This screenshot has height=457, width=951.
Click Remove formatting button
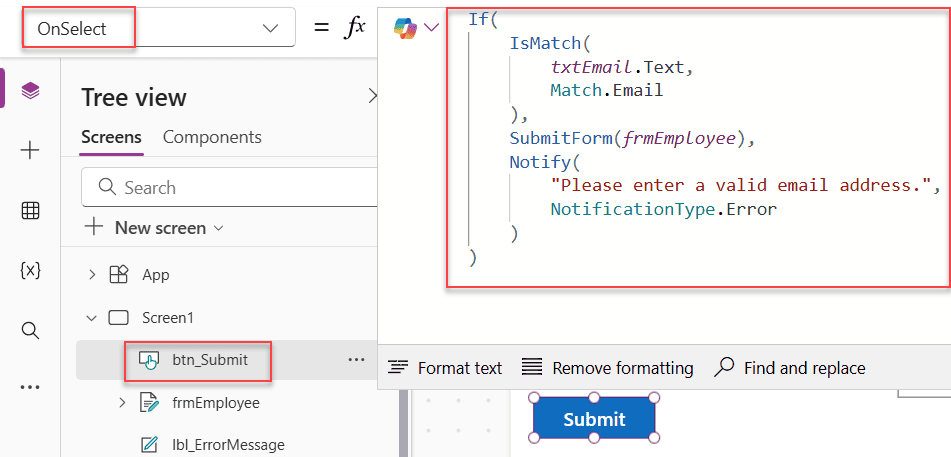click(608, 368)
